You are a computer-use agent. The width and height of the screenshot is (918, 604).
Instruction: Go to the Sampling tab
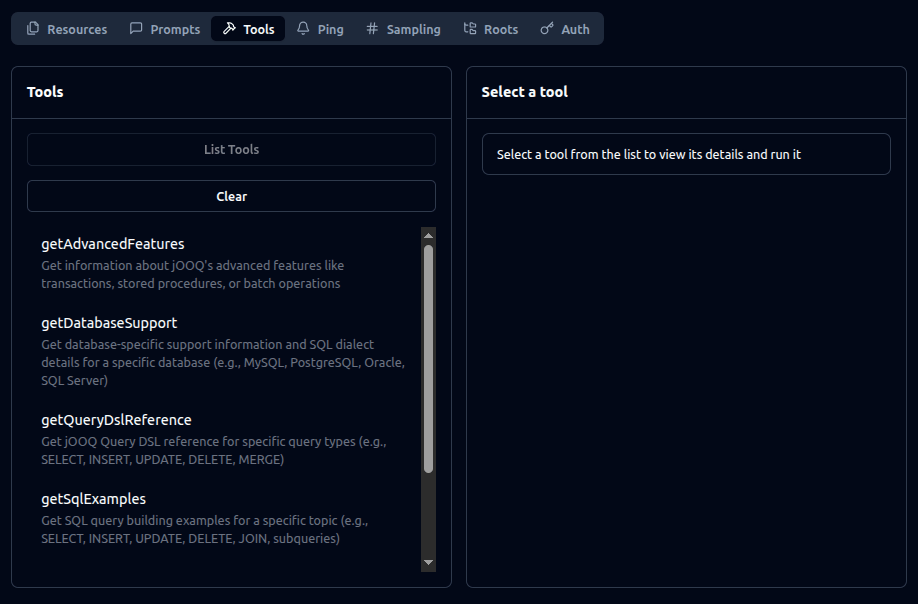click(403, 29)
